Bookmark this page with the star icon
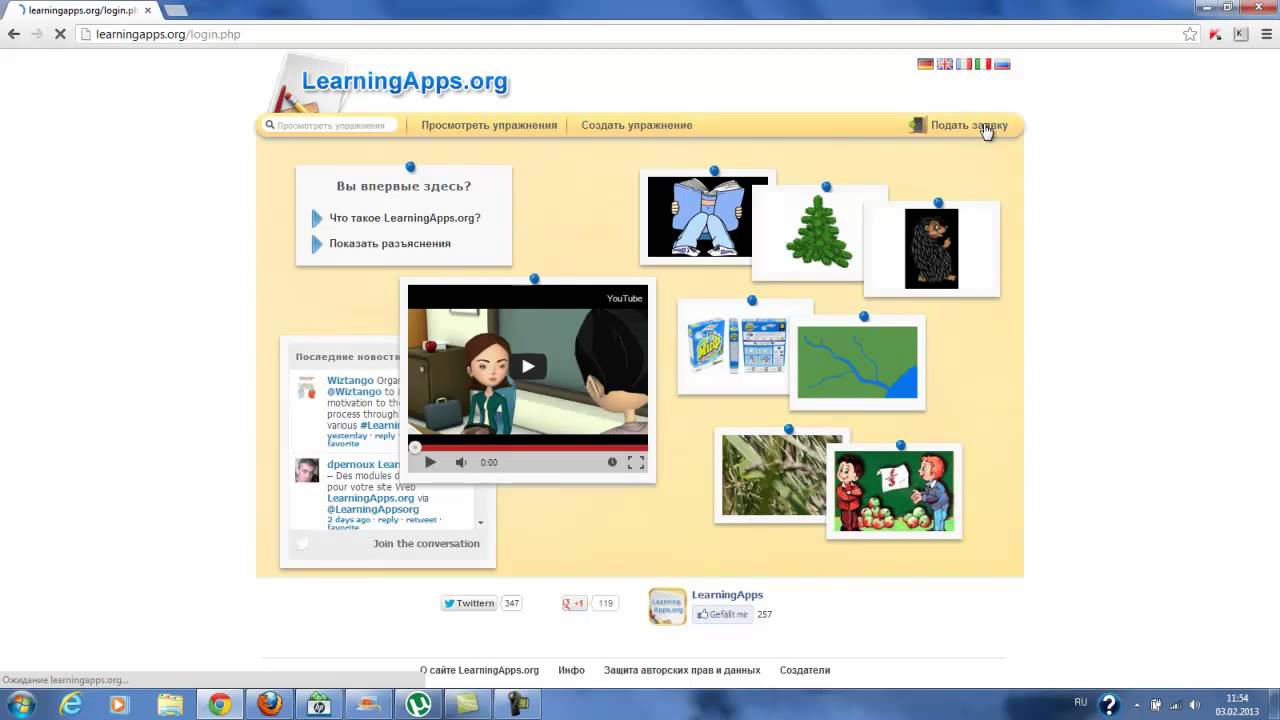Screen dimensions: 1280x720 point(1190,34)
